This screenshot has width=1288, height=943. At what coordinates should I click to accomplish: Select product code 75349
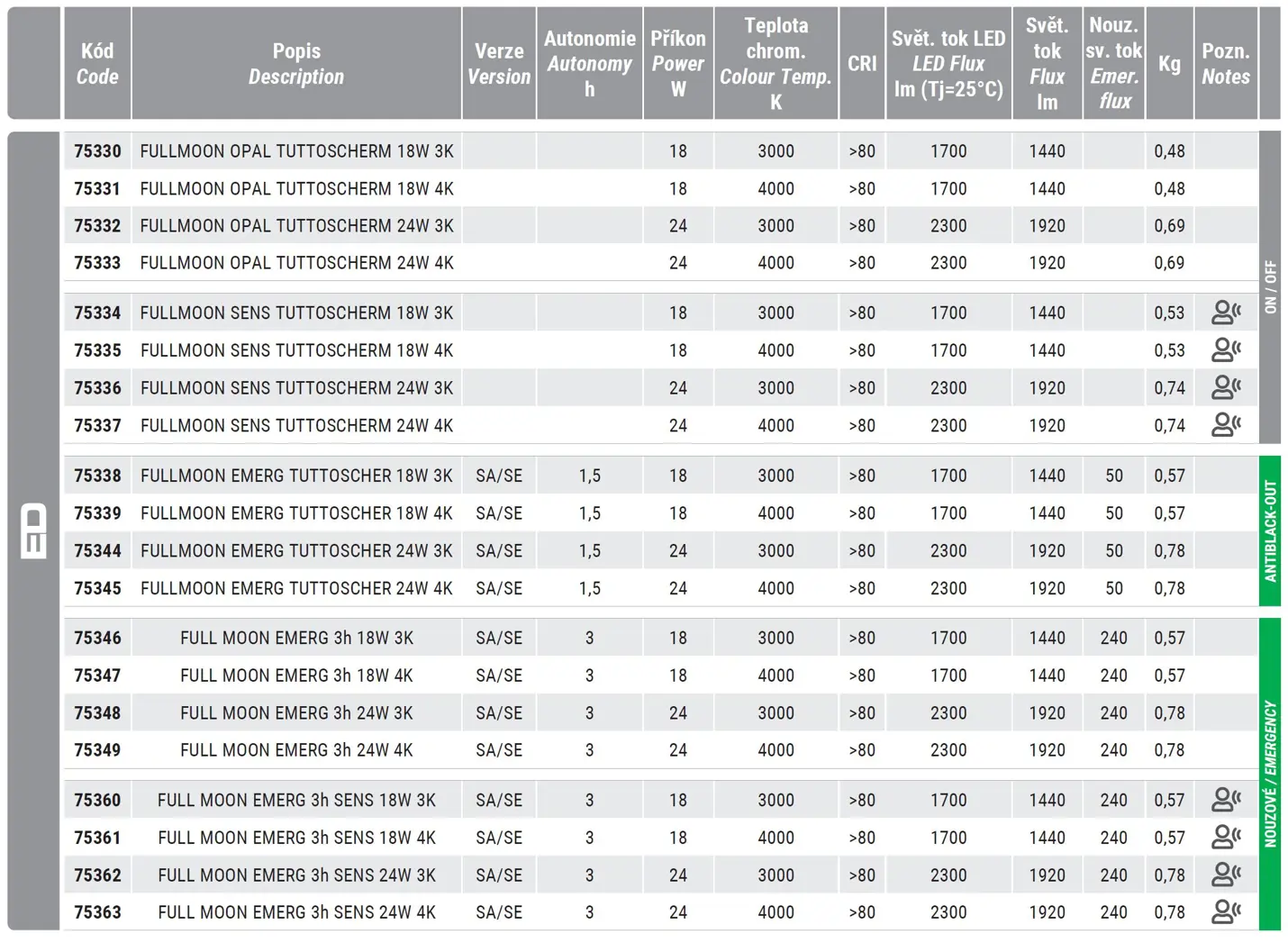click(97, 750)
